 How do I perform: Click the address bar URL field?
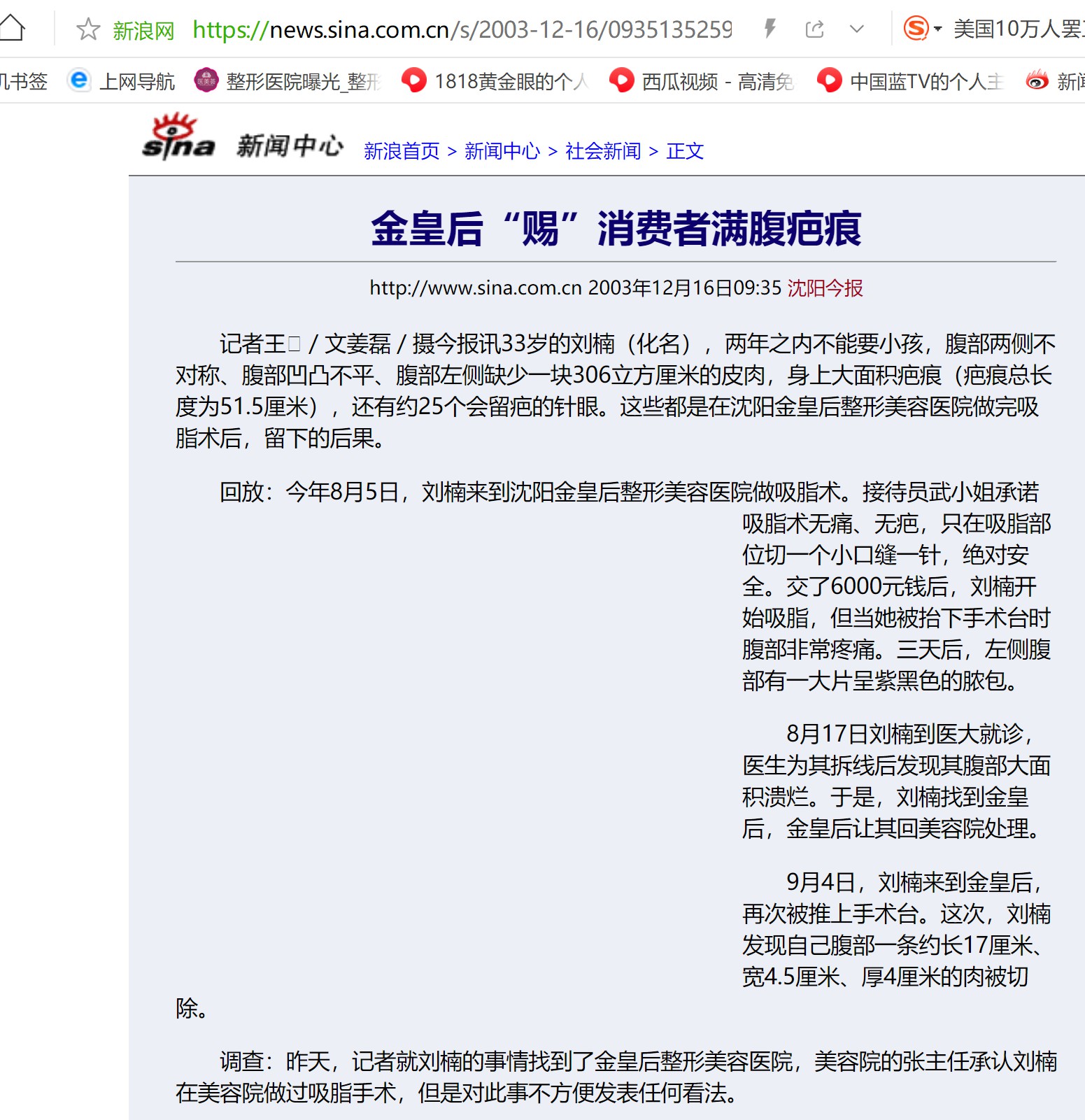point(462,29)
